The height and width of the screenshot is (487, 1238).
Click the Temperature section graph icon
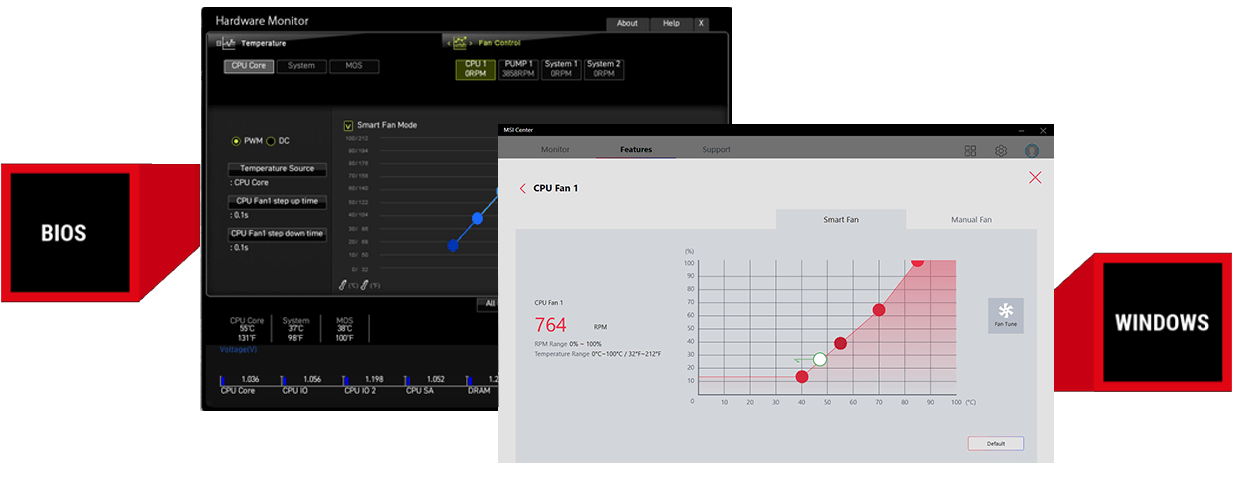pyautogui.click(x=229, y=43)
